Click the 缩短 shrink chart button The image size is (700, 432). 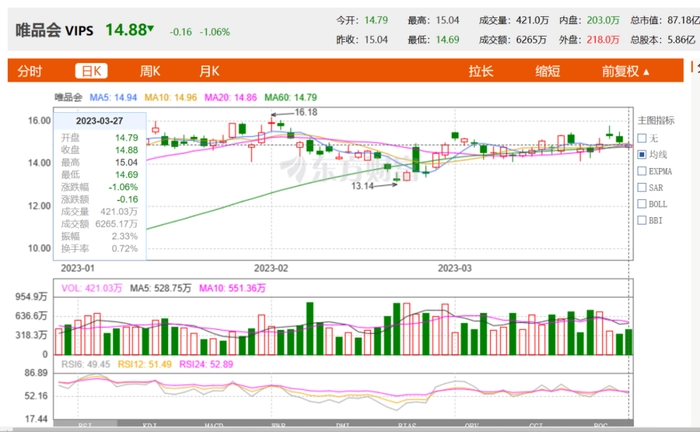click(x=547, y=71)
